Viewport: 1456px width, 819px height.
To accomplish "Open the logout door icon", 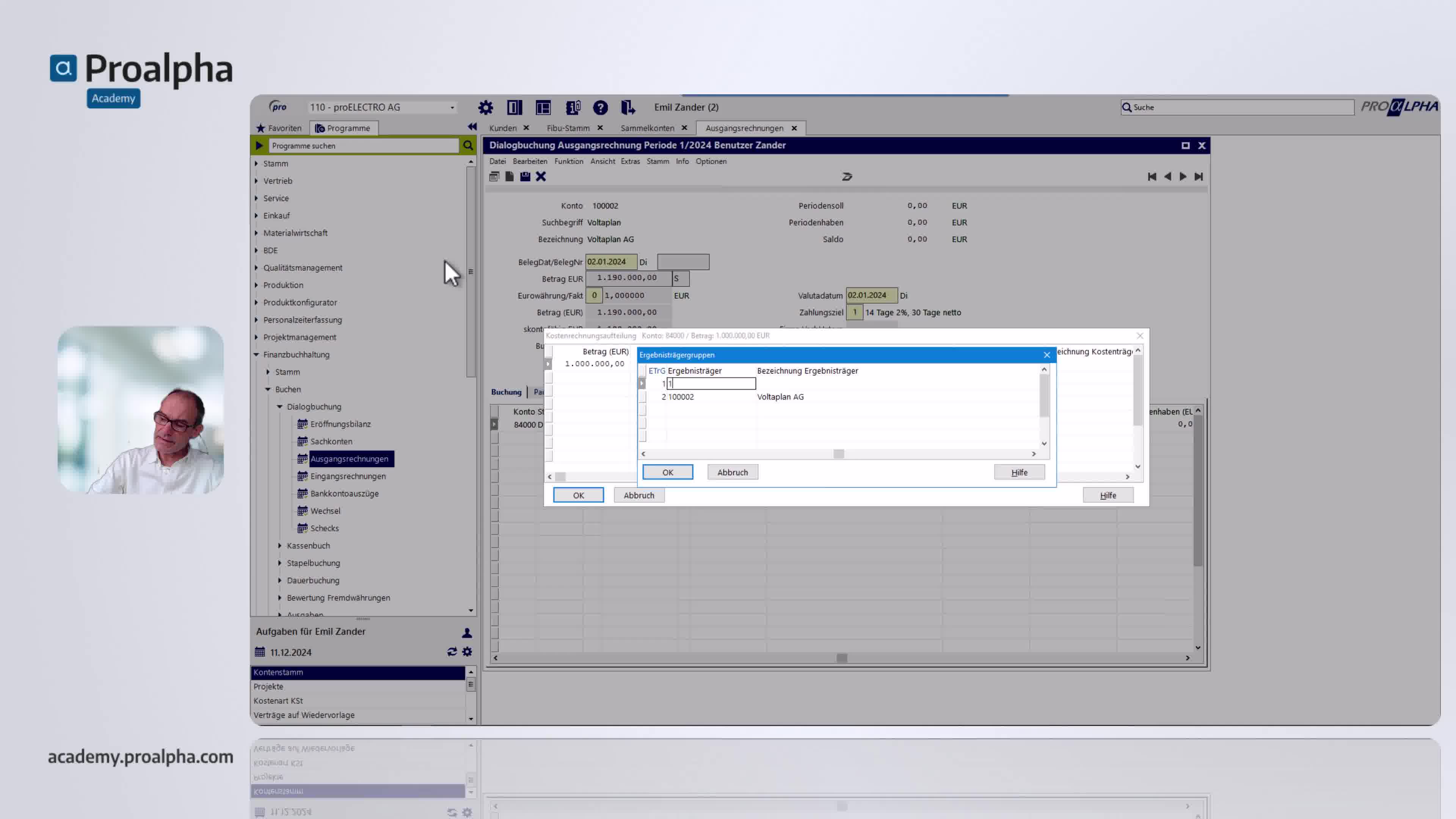I will tap(628, 107).
